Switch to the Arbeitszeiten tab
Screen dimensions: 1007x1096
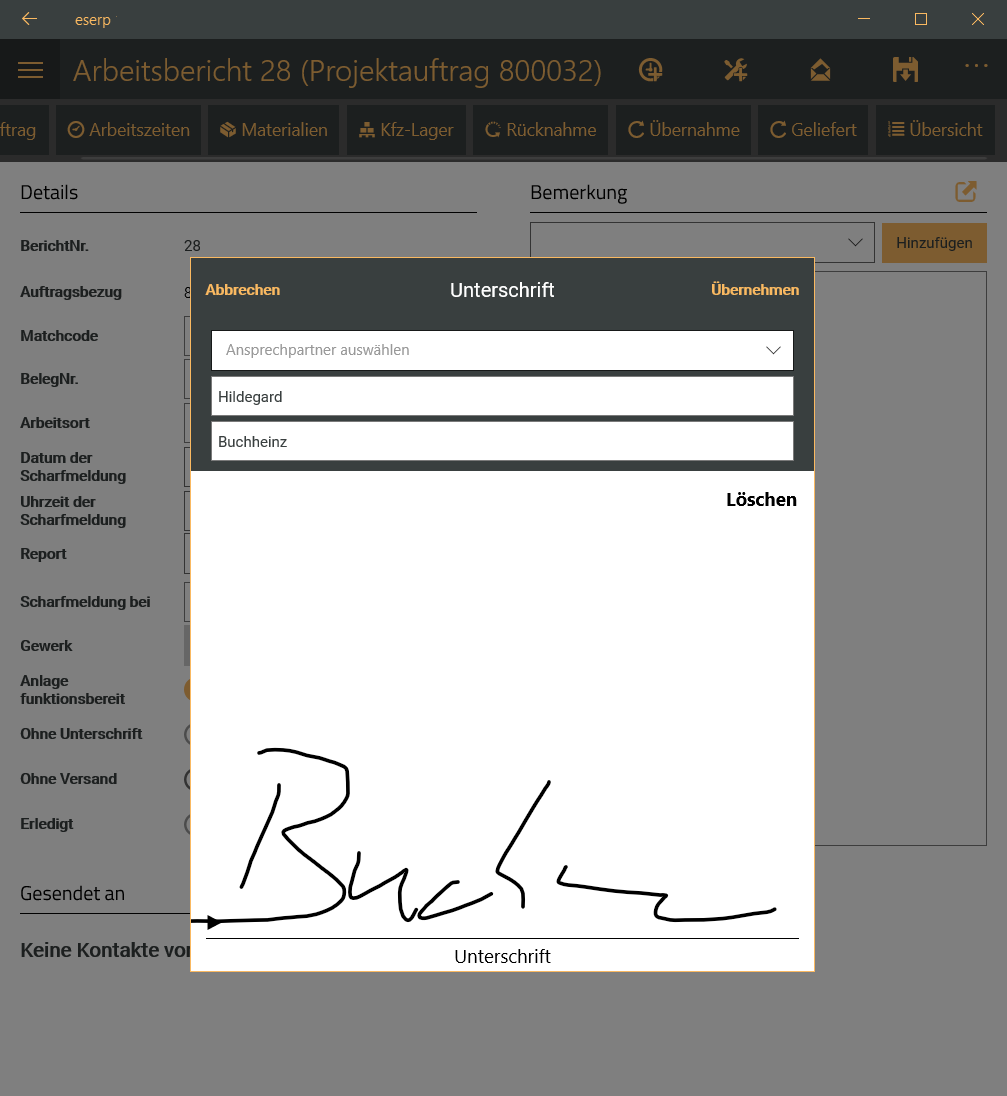(x=129, y=130)
